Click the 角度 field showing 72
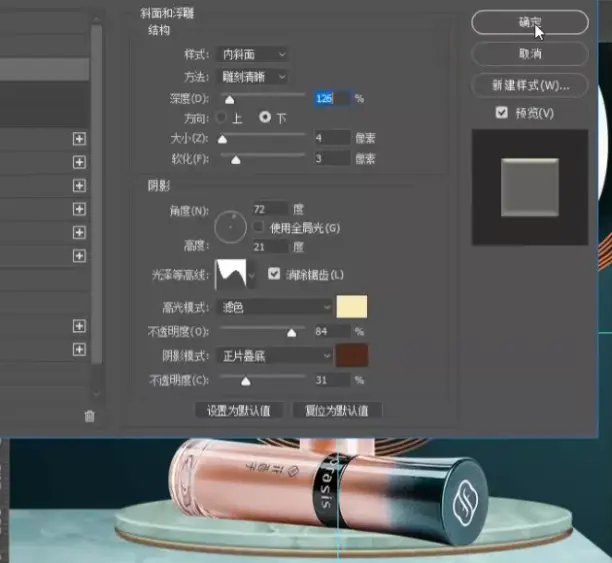This screenshot has height=563, width=612. pyautogui.click(x=270, y=209)
